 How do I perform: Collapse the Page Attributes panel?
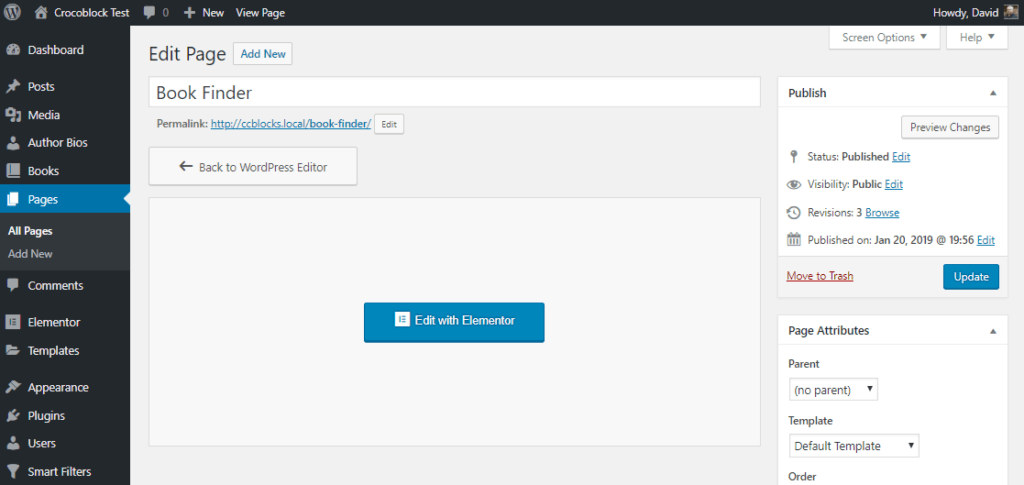tap(992, 331)
